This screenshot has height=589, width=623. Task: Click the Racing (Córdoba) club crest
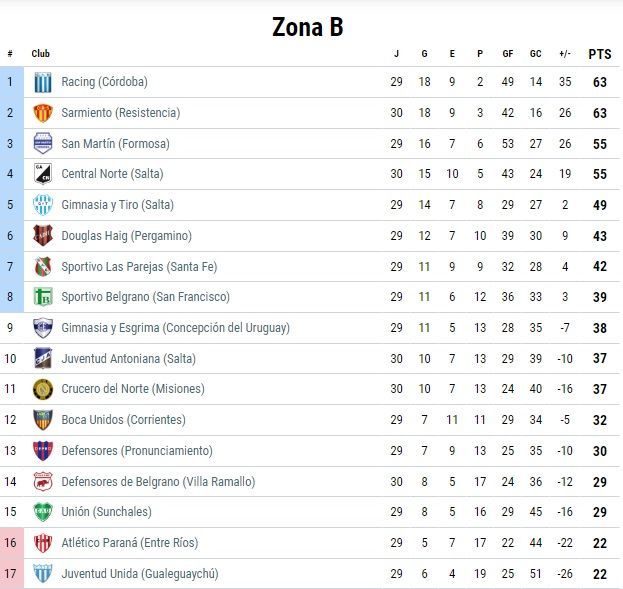click(42, 82)
